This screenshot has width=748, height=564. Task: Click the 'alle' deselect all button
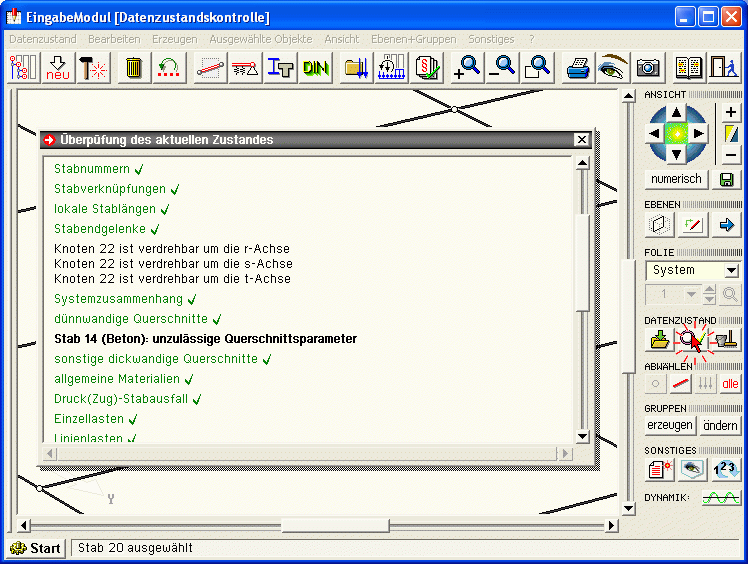pos(730,383)
